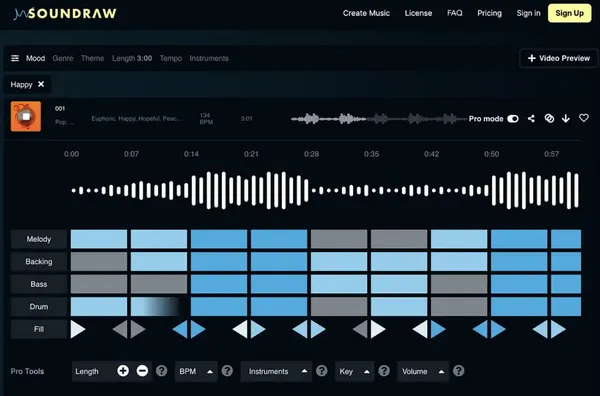Click the 134 BPM track value

tap(206, 119)
